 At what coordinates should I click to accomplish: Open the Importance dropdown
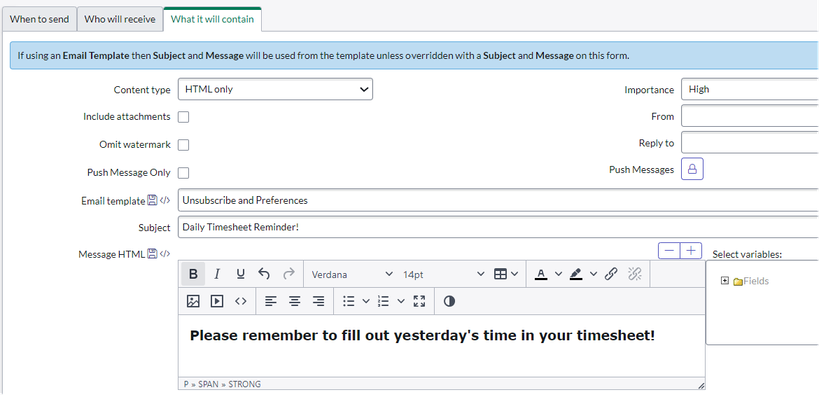pyautogui.click(x=750, y=89)
